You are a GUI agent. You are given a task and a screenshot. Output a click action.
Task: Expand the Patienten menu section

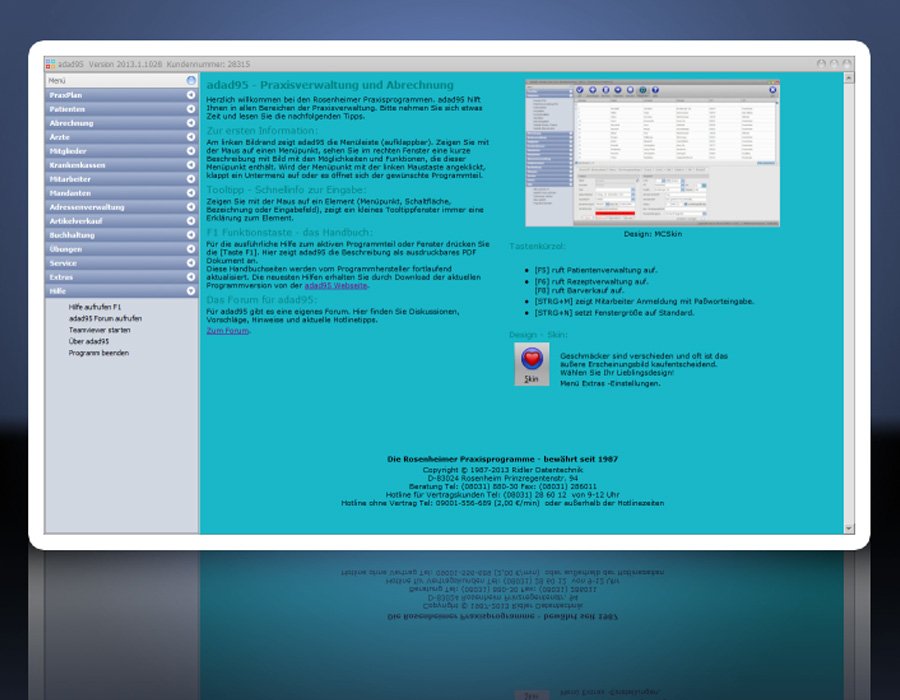pos(122,109)
